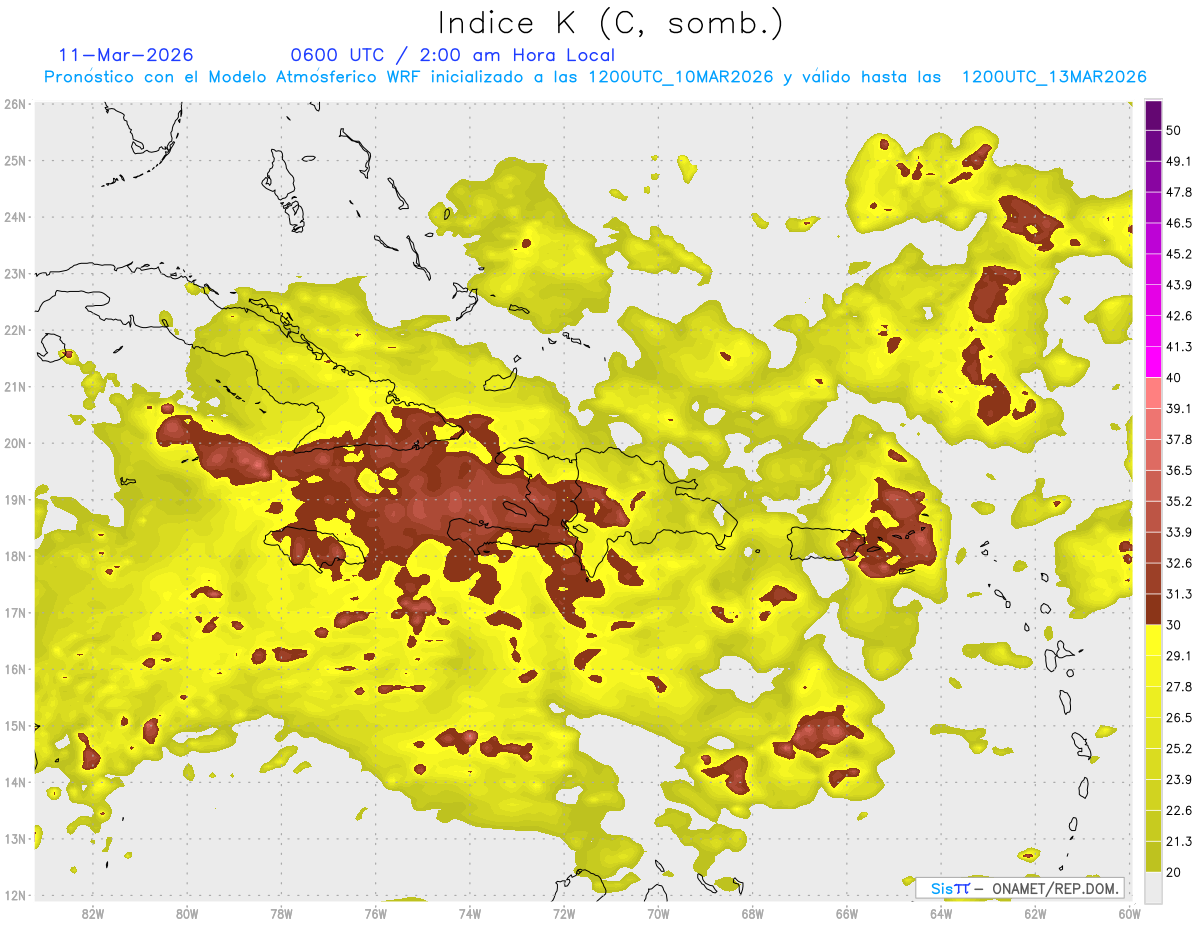
Task: Click the '23N' latitude axis label
Action: [x=15, y=273]
